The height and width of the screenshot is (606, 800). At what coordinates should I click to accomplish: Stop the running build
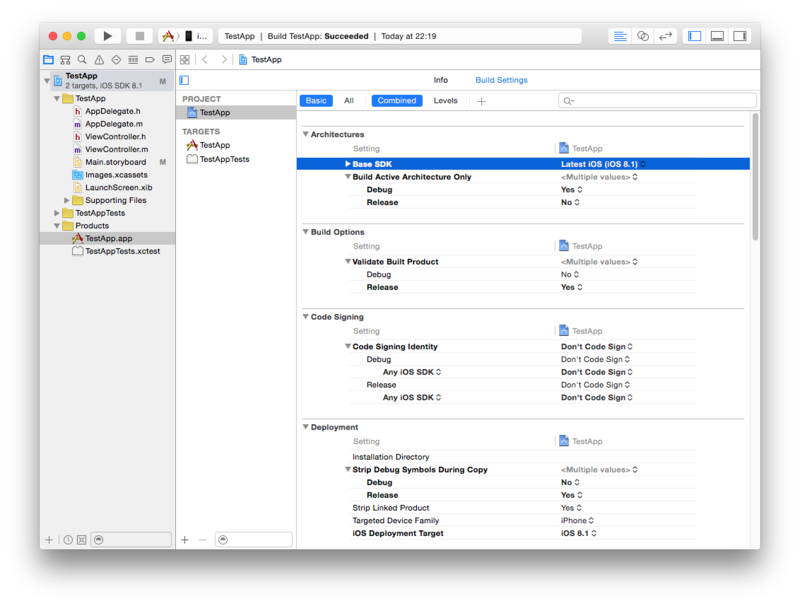coord(139,36)
